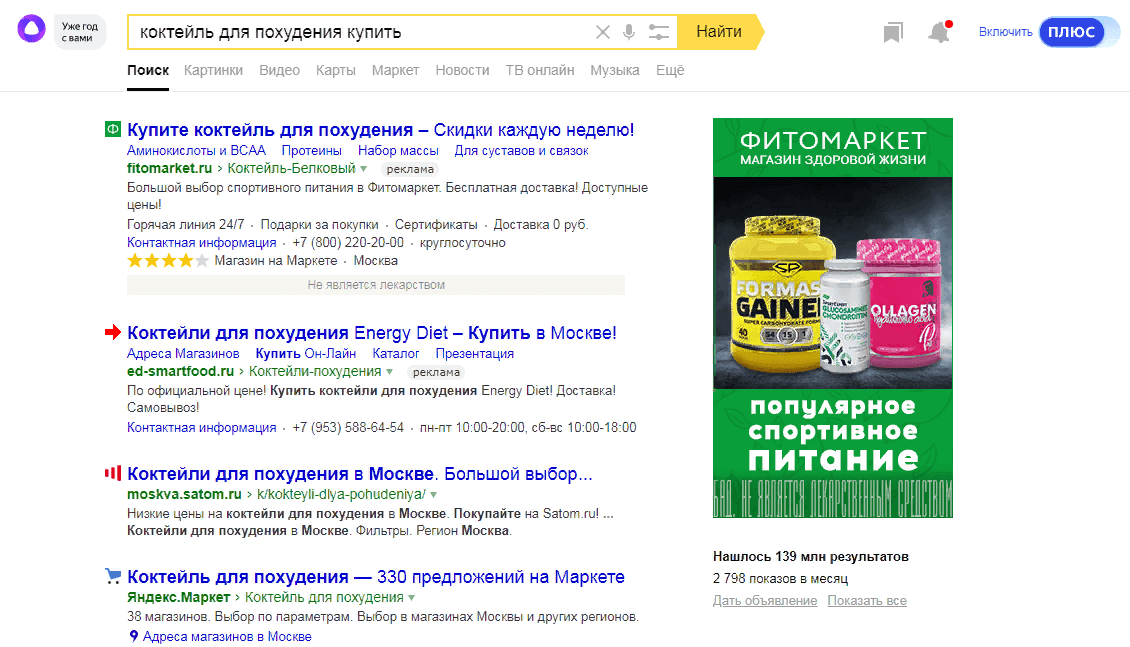Image resolution: width=1130 pixels, height=647 pixels.
Task: Enable the Плюс subscription toggle
Action: coord(1072,32)
